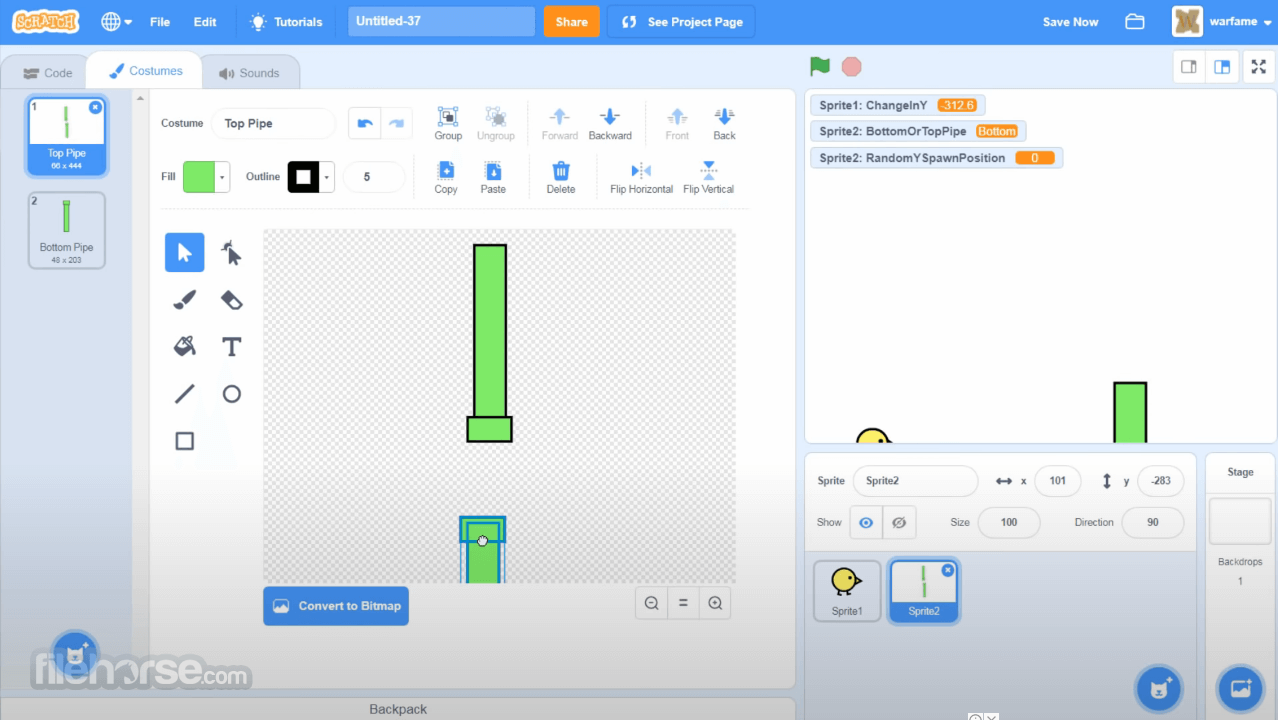Select the Stage backdrop thumbnail

pos(1240,521)
